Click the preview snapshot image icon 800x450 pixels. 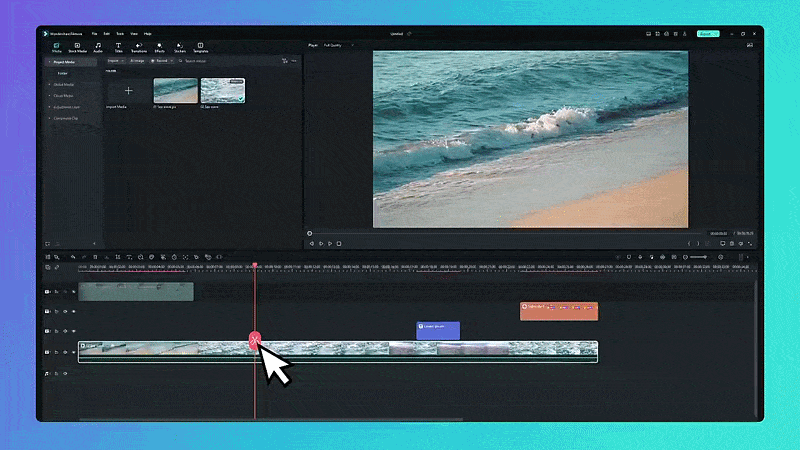point(749,45)
